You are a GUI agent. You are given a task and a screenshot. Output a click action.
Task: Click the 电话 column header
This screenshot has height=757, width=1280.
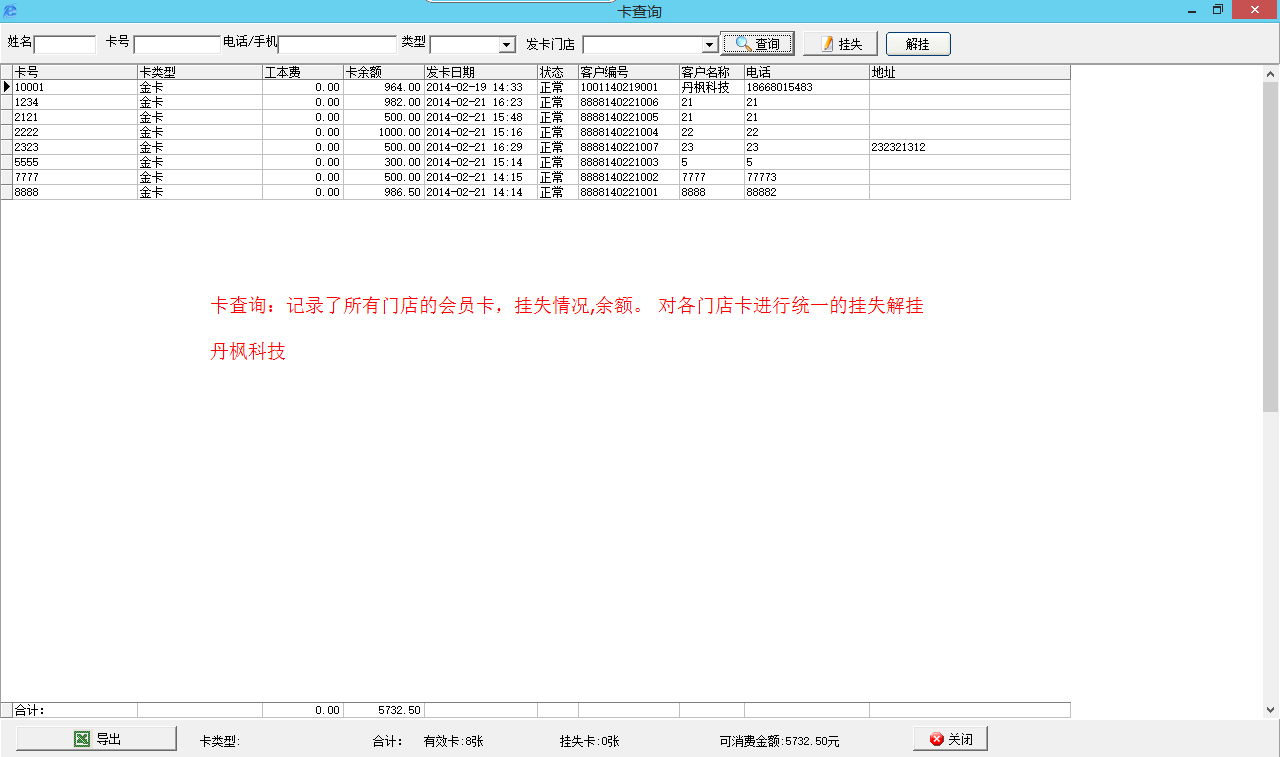point(807,72)
